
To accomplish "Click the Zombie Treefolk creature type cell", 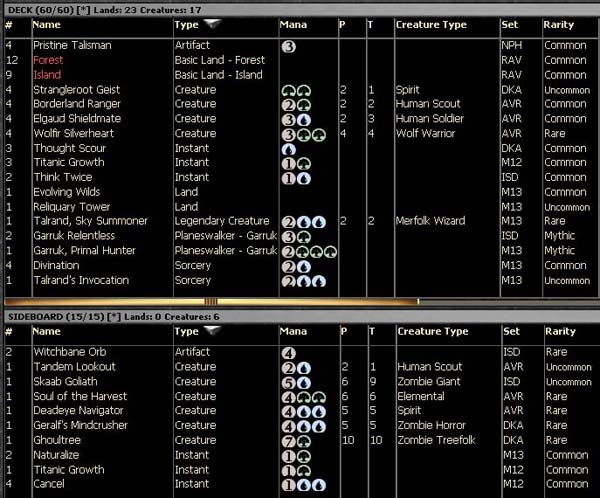I will tap(436, 440).
